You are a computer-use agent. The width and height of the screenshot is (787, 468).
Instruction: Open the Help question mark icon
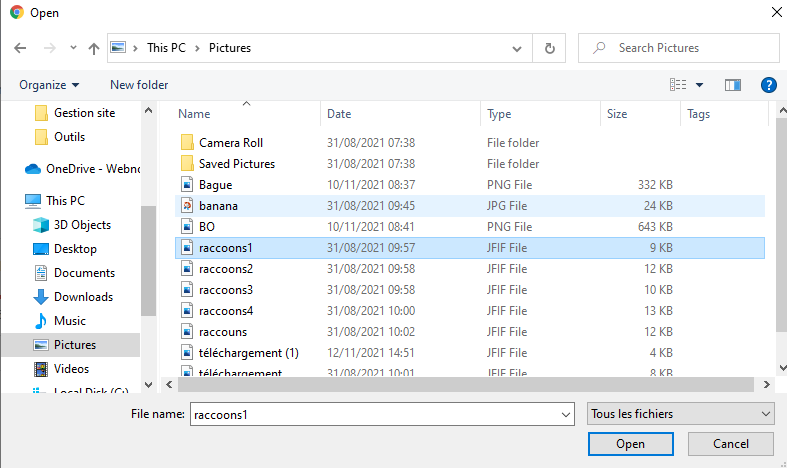click(x=768, y=85)
